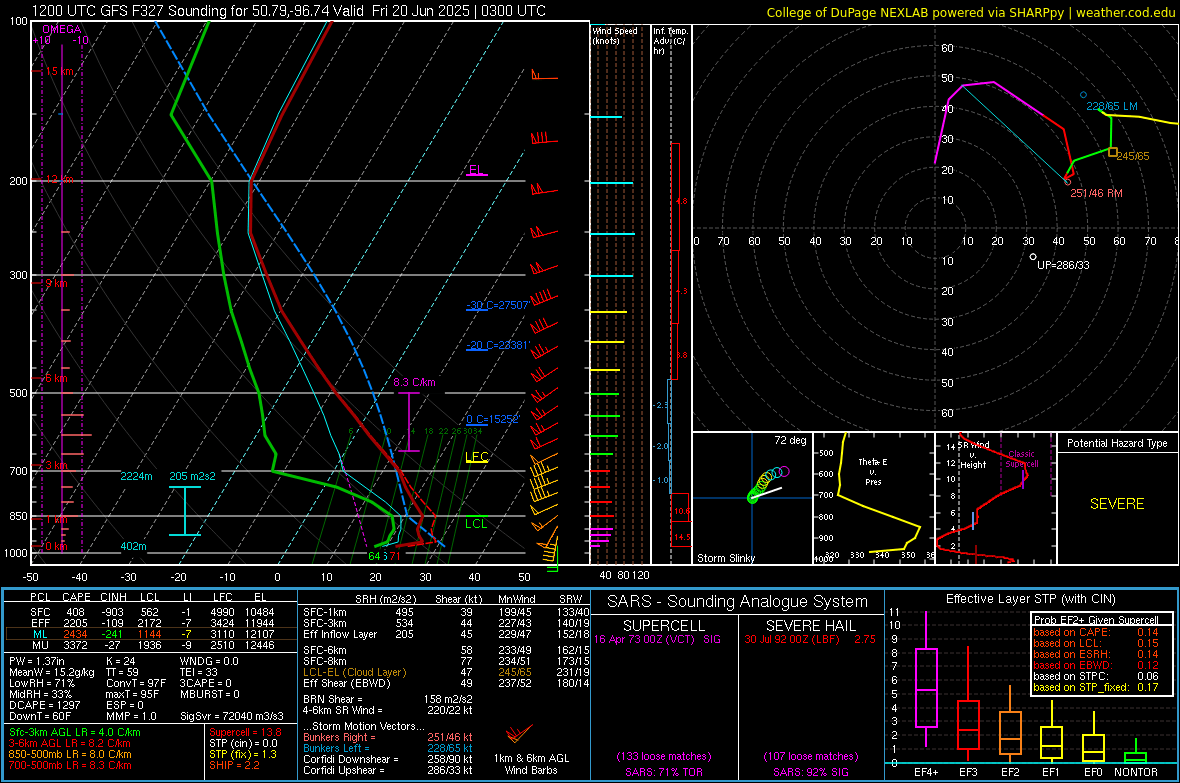Image resolution: width=1180 pixels, height=783 pixels.
Task: Click the 72 deg slinky tilt value
Action: click(790, 440)
